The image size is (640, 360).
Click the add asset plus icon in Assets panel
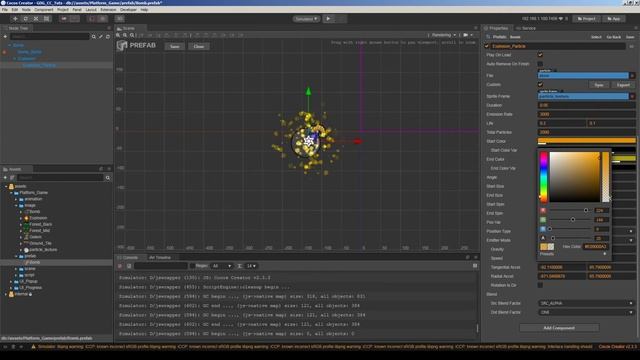pos(5,178)
